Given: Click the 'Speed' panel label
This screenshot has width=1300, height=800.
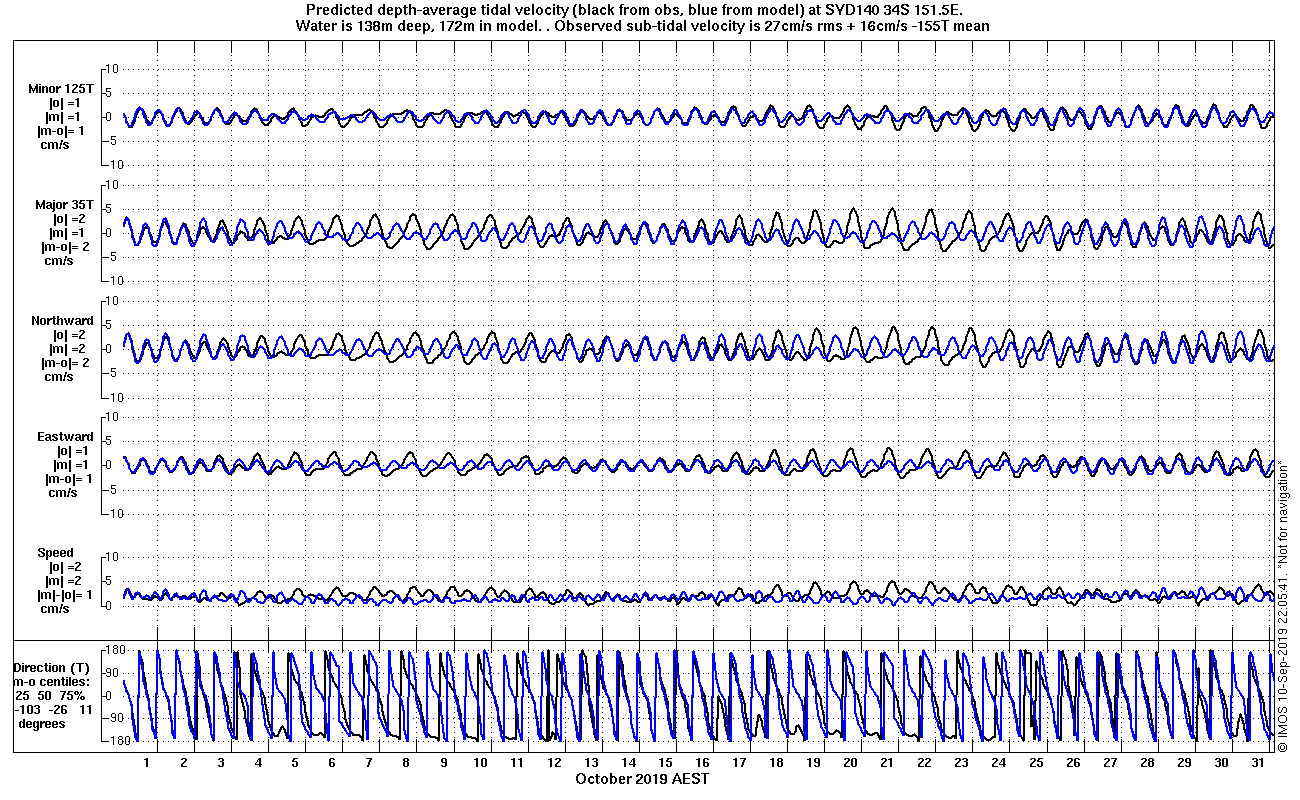Looking at the screenshot, I should pyautogui.click(x=55, y=553).
